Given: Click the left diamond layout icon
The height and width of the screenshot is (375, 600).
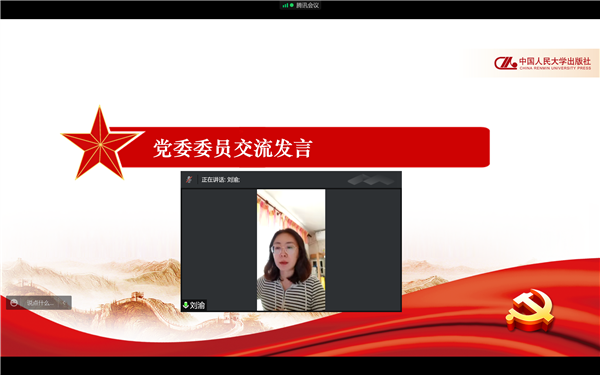Looking at the screenshot, I should (359, 180).
